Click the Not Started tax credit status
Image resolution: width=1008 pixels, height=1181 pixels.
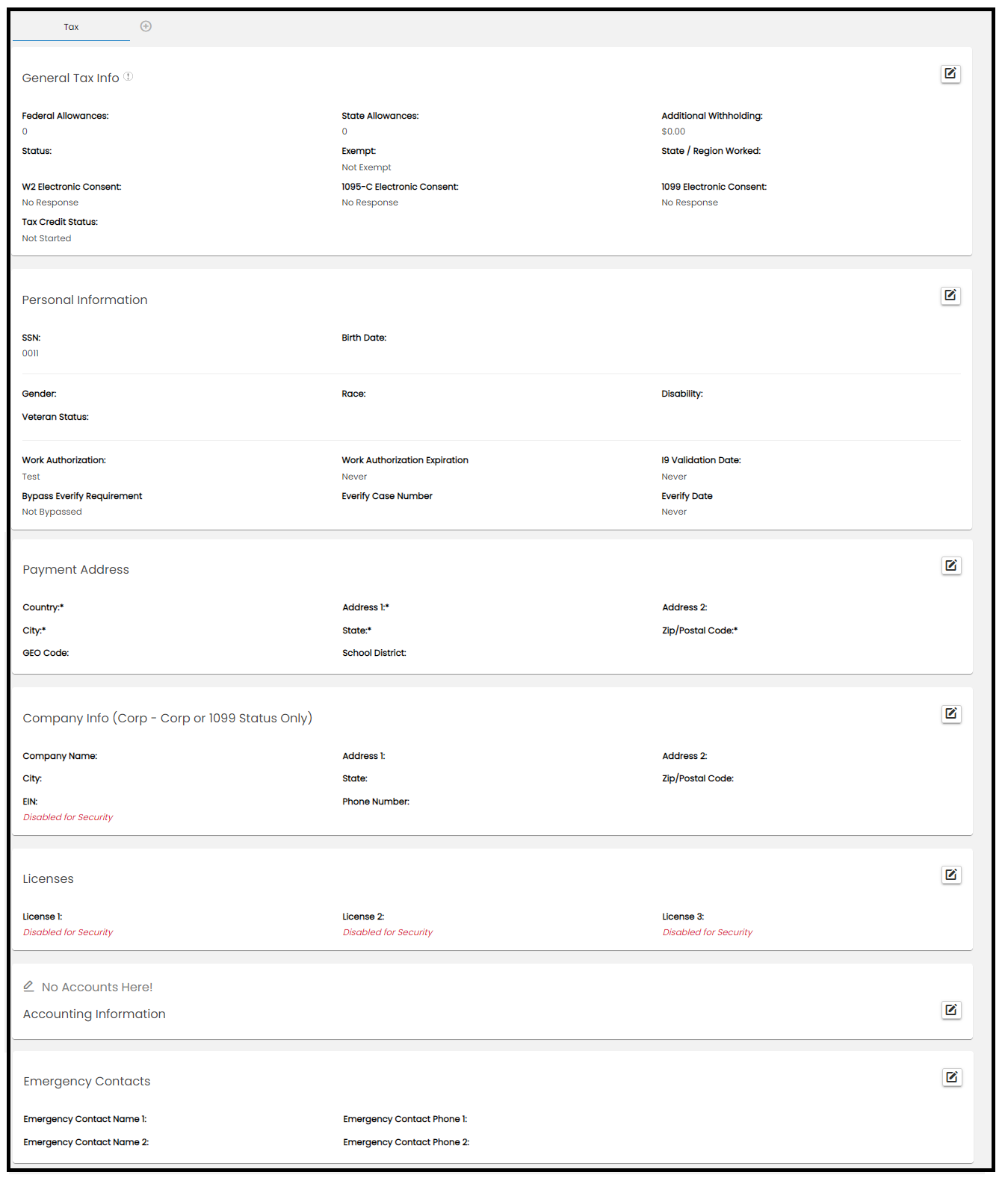[x=46, y=238]
